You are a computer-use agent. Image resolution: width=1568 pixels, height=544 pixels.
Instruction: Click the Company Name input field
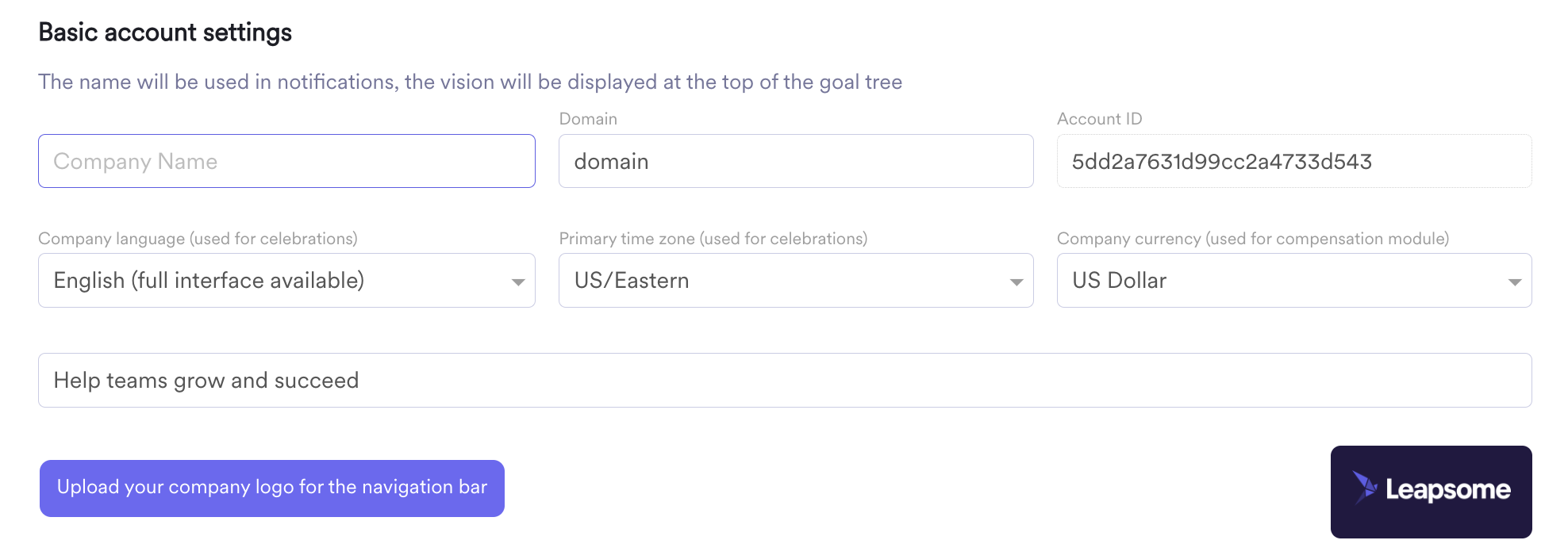click(286, 161)
